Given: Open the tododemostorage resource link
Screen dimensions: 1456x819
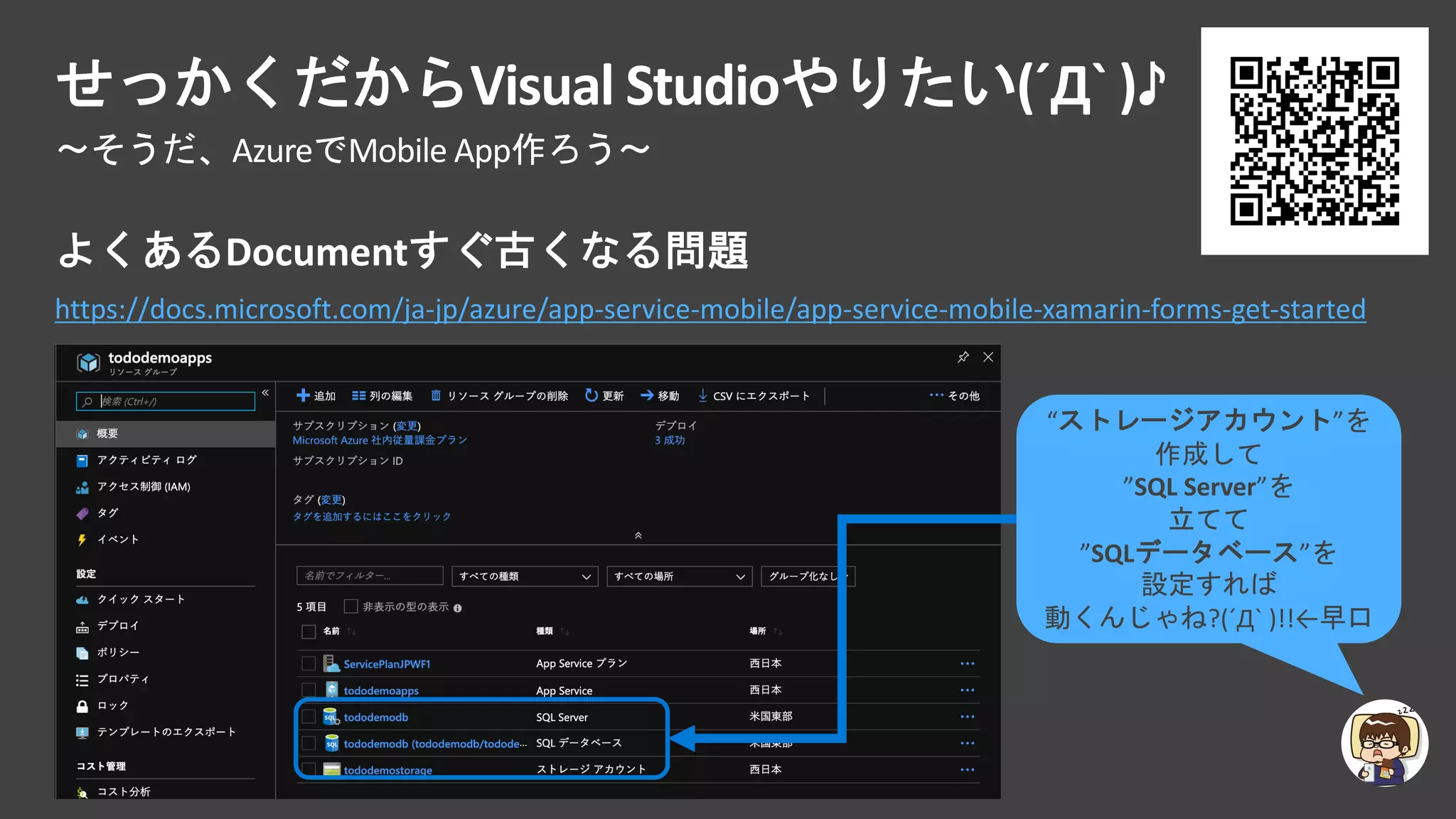Looking at the screenshot, I should click(x=388, y=770).
